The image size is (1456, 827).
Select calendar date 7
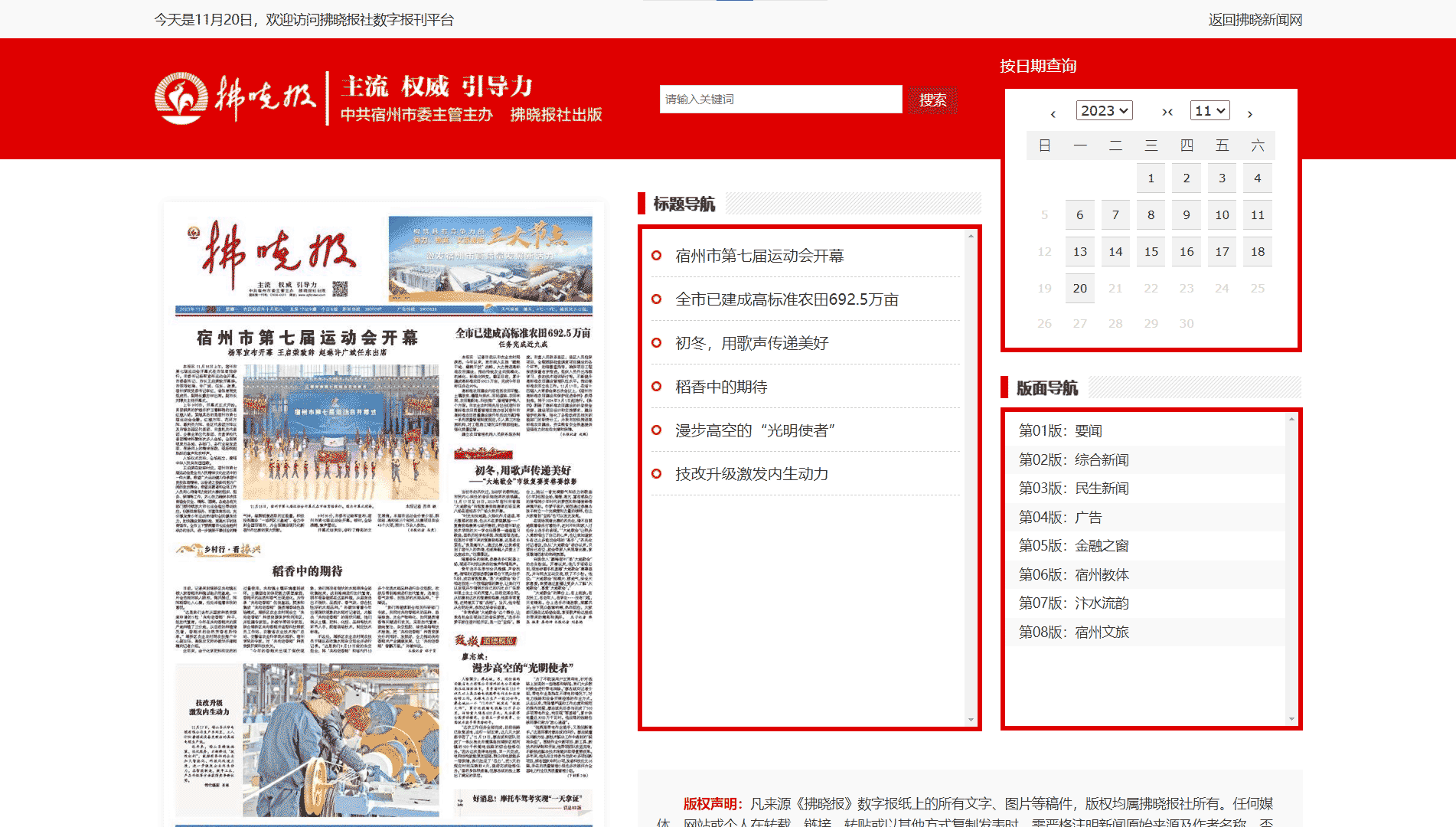1115,214
